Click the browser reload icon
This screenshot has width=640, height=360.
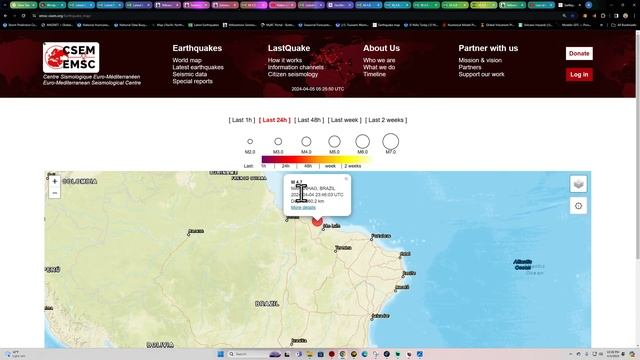(23, 16)
